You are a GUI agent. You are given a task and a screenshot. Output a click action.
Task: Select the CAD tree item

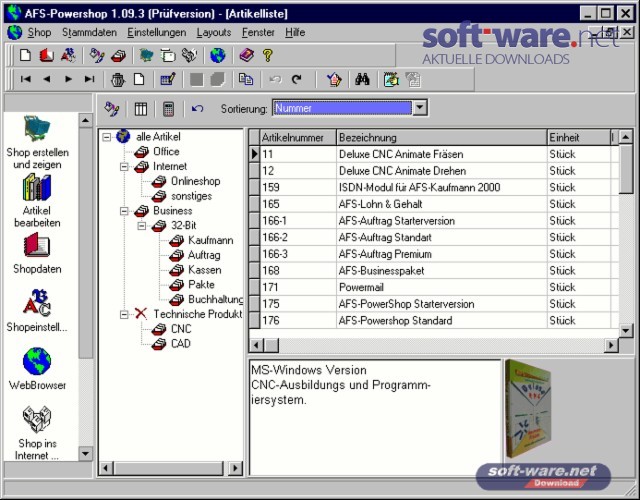tap(181, 344)
